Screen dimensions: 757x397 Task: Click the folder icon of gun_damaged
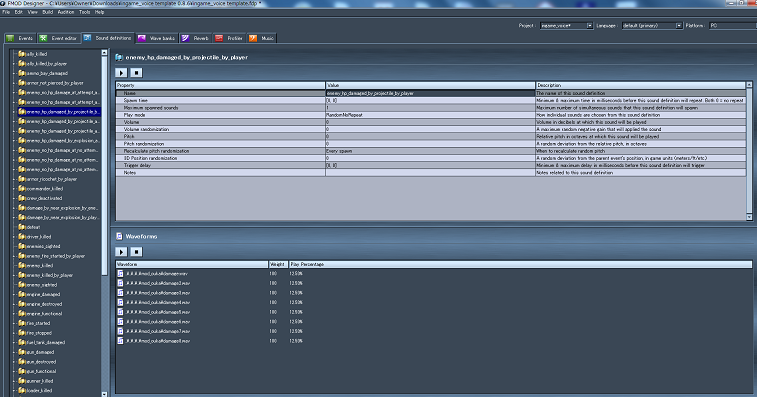[x=21, y=352]
